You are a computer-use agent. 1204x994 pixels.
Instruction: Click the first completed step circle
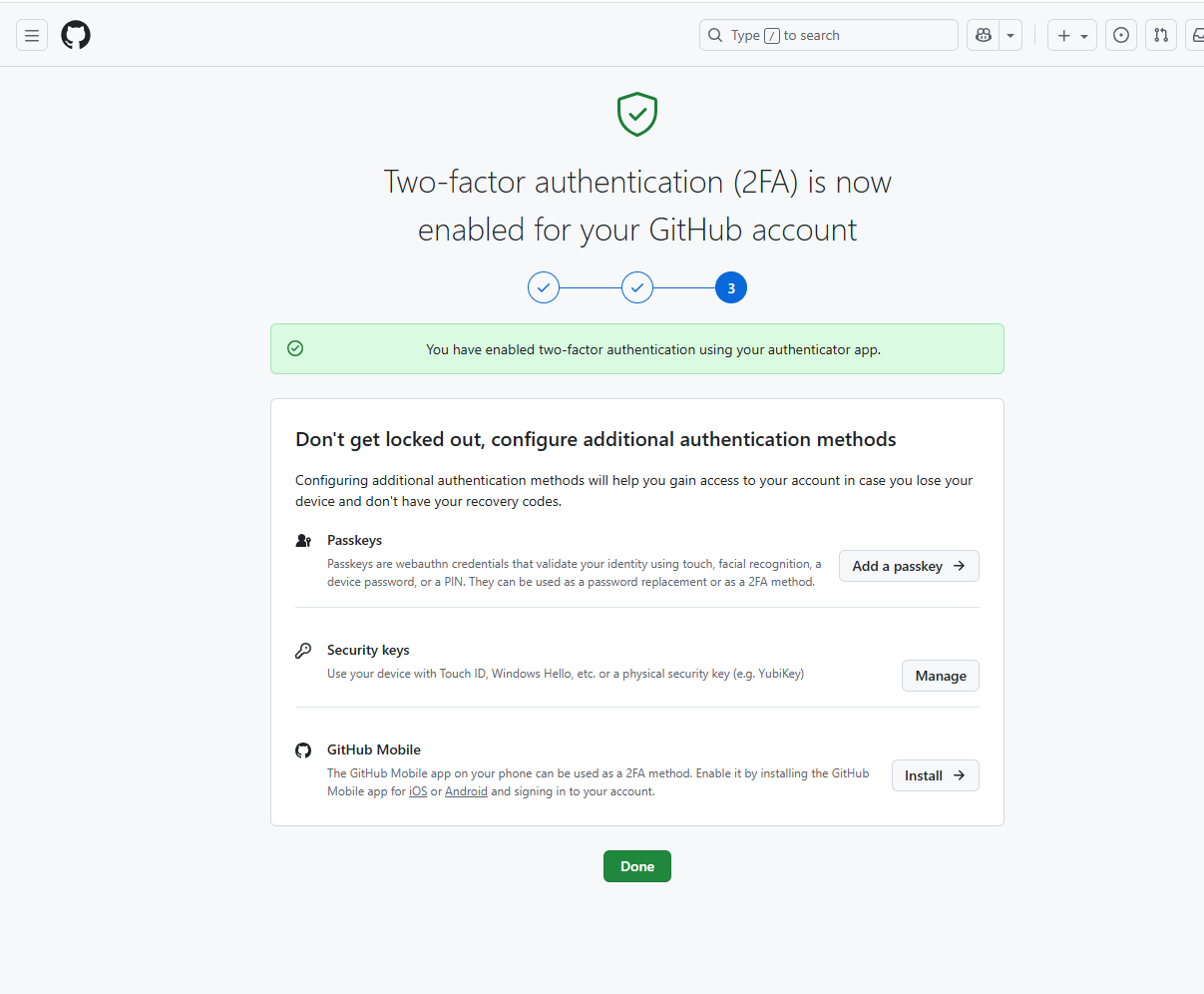coord(544,287)
